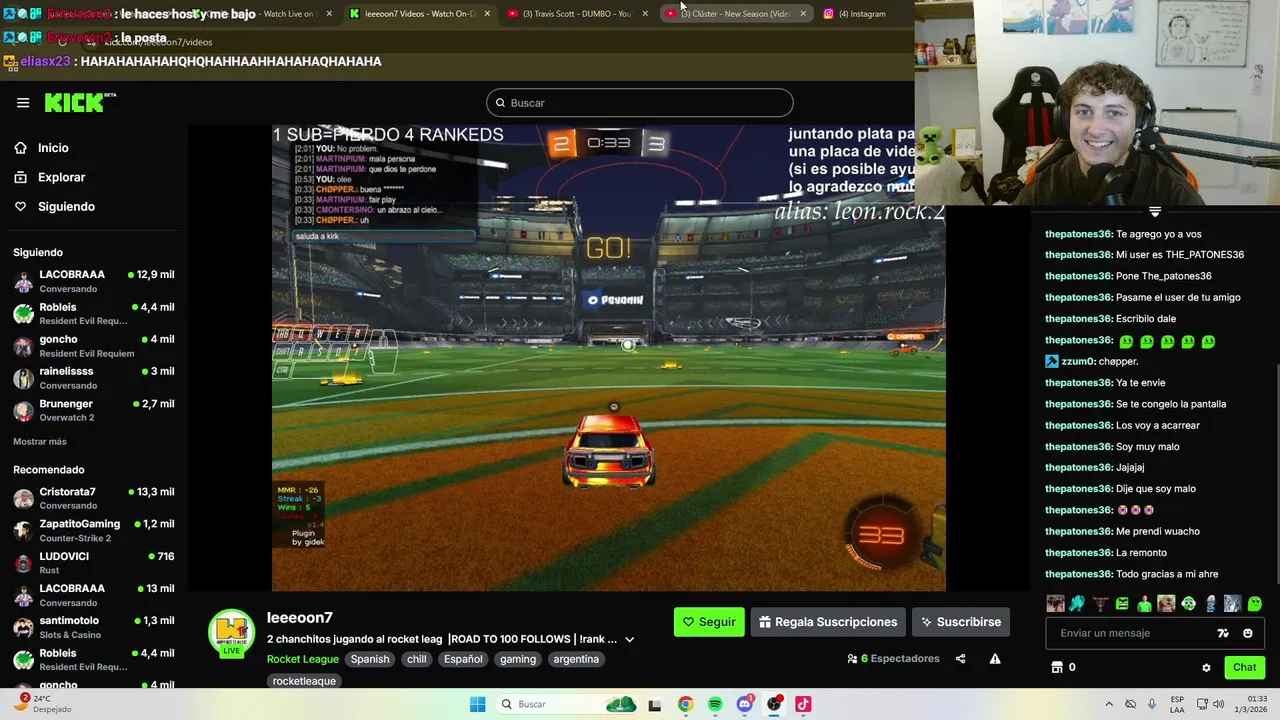Screen dimensions: 1280x720
Task: Open the 7TV emotes icon in chat input
Action: pos(1223,633)
